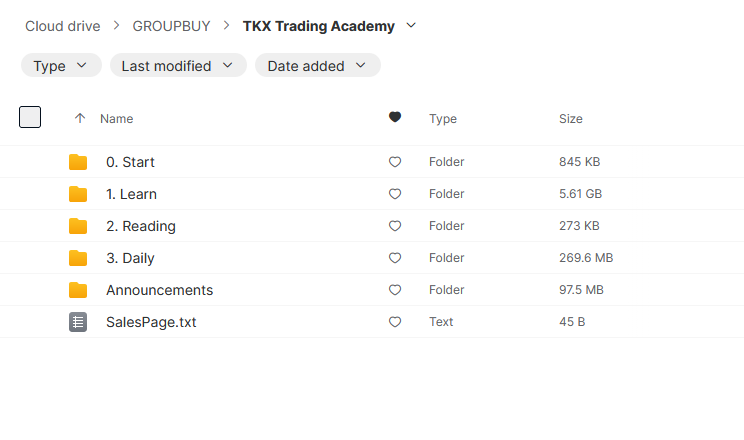Expand the Date added filter dropdown
The width and height of the screenshot is (744, 440).
pyautogui.click(x=317, y=66)
